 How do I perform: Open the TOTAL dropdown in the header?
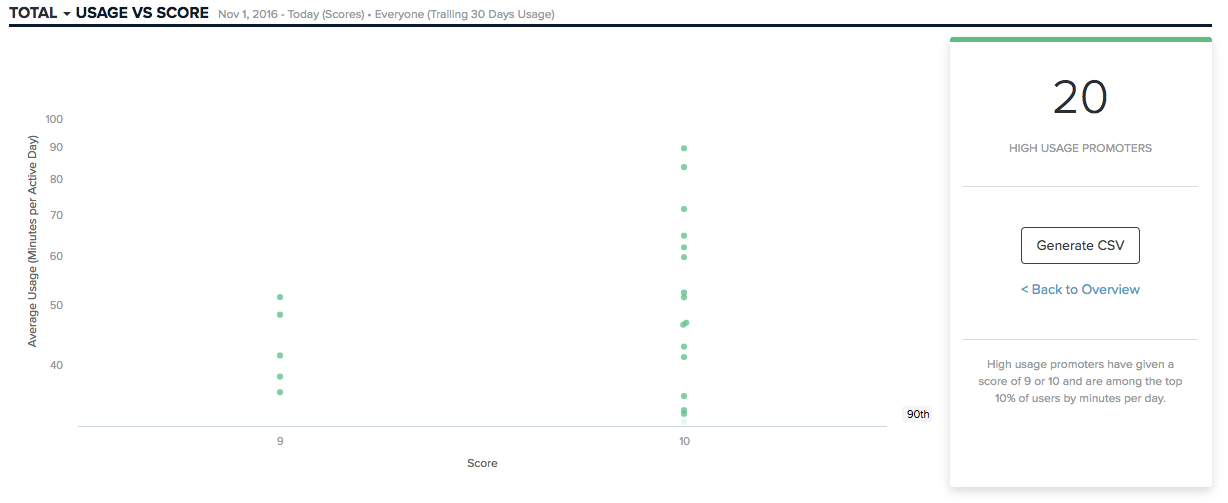[x=39, y=13]
